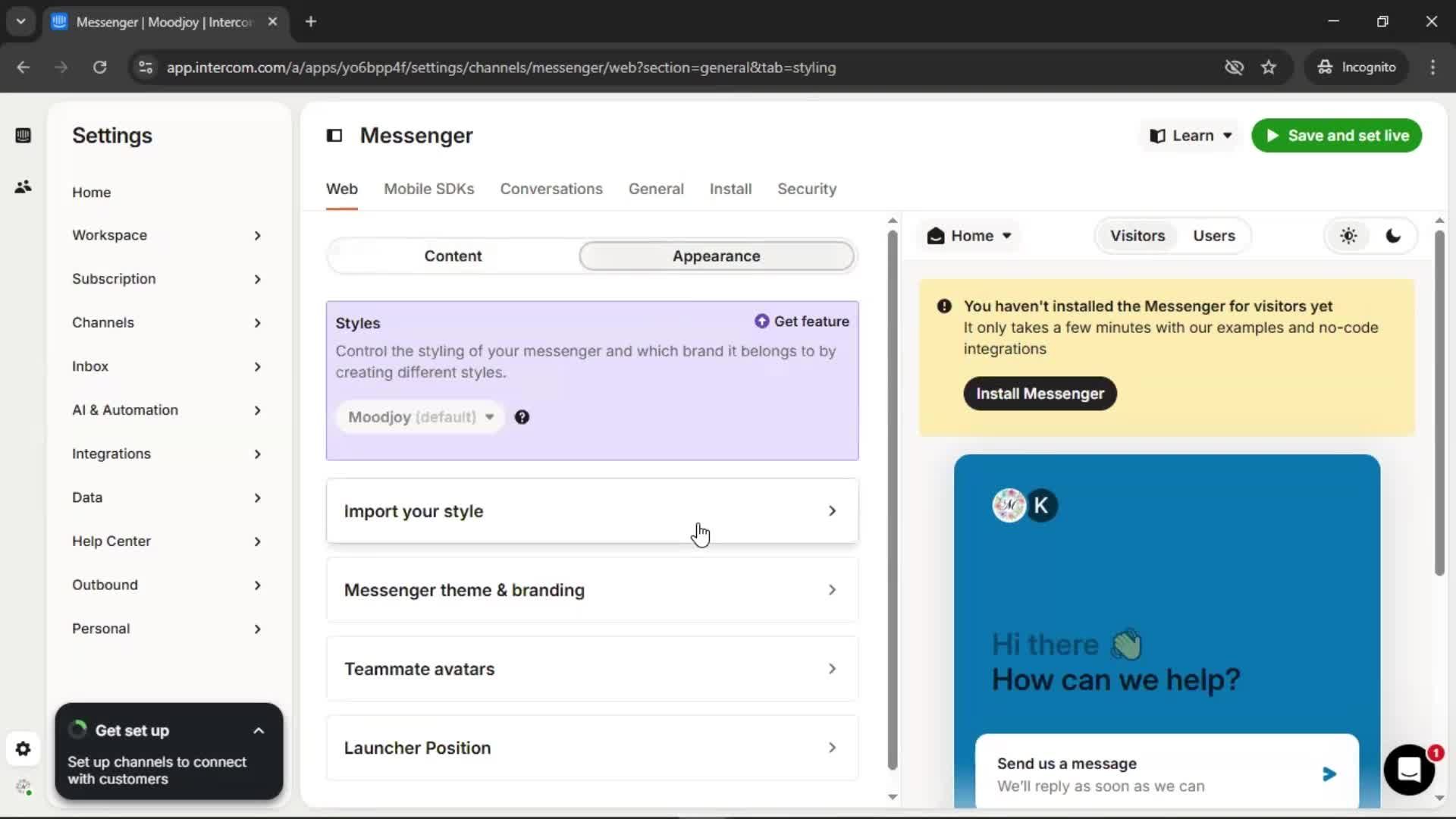This screenshot has height=819, width=1456.
Task: Reload the page
Action: tap(99, 67)
